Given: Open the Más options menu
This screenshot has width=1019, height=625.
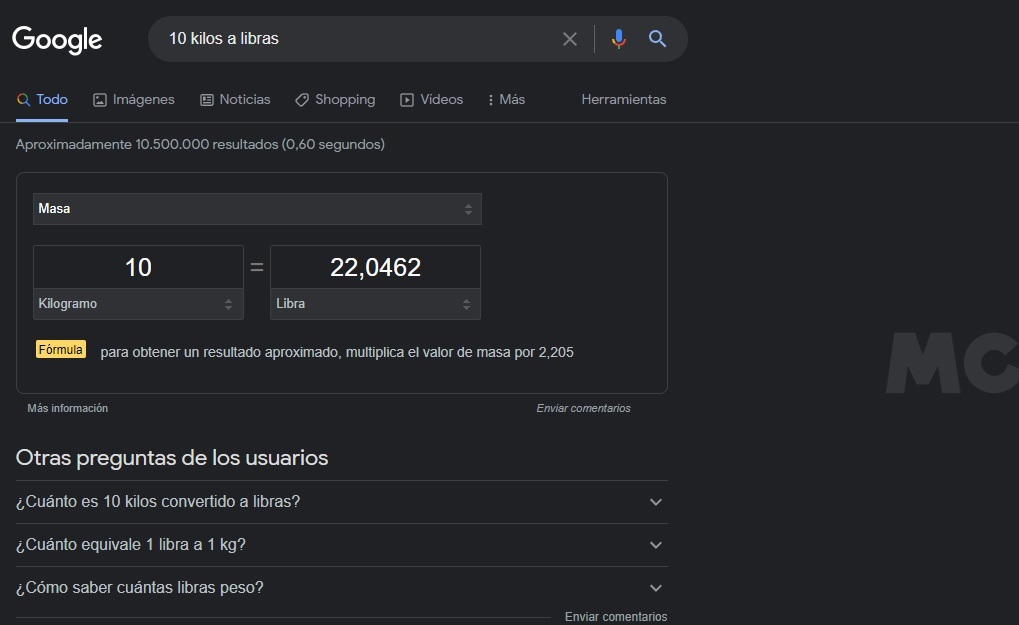Looking at the screenshot, I should click(506, 100).
